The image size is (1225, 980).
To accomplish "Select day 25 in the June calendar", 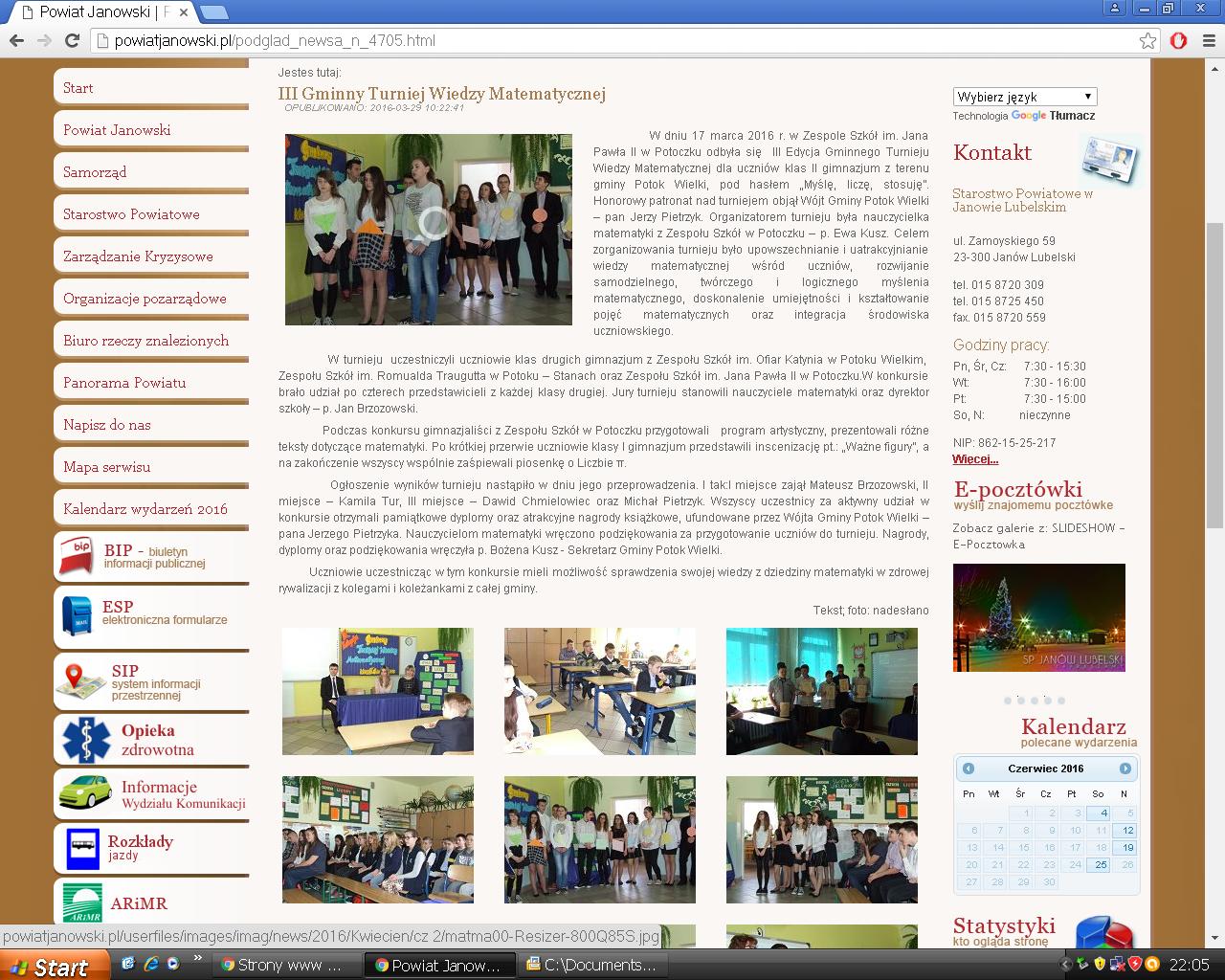I will [x=1101, y=865].
